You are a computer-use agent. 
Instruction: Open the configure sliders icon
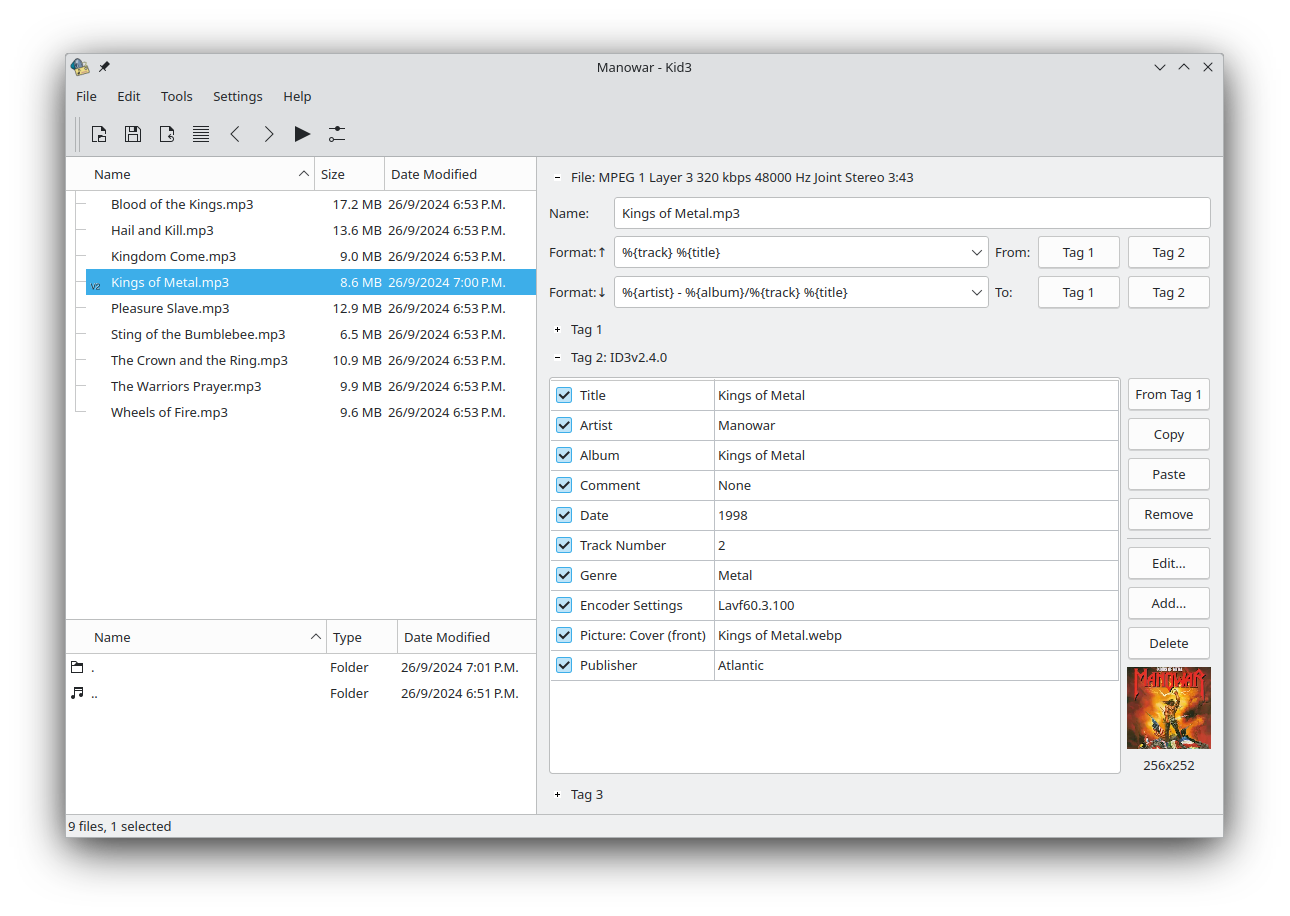coord(337,134)
